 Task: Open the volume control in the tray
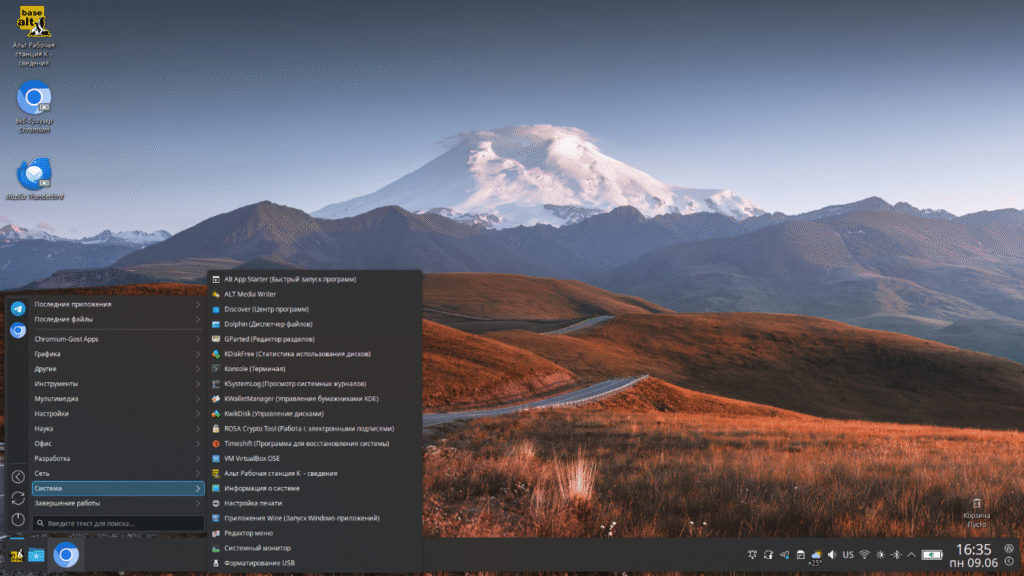[x=832, y=555]
